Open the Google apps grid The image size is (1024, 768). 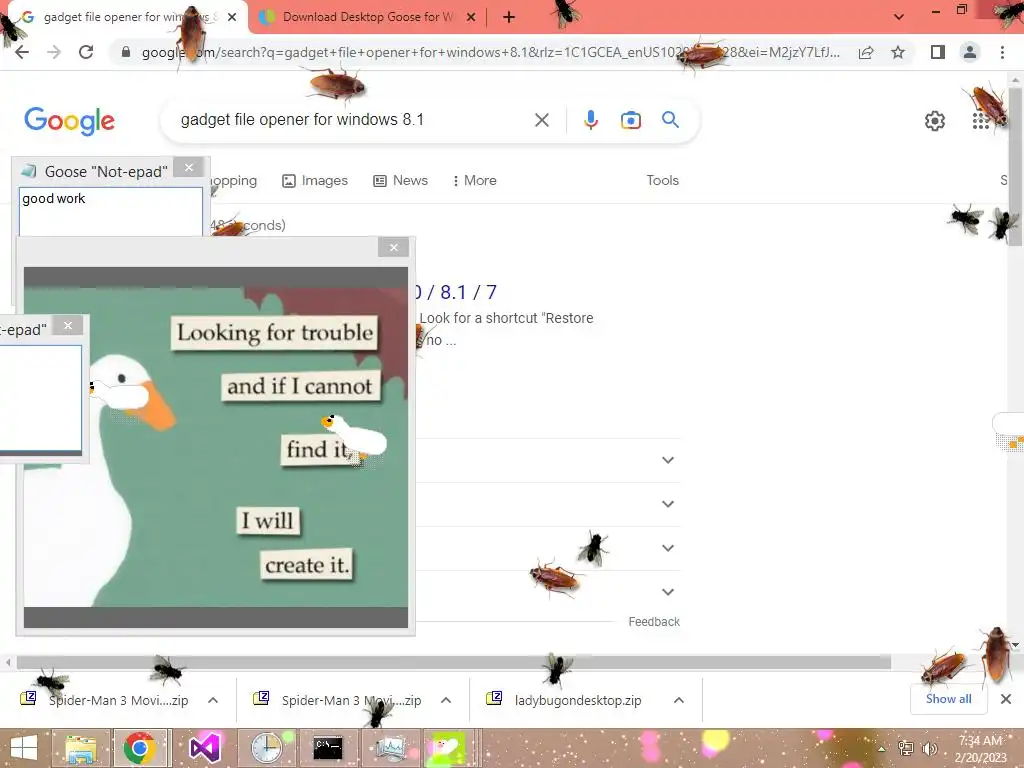point(980,121)
